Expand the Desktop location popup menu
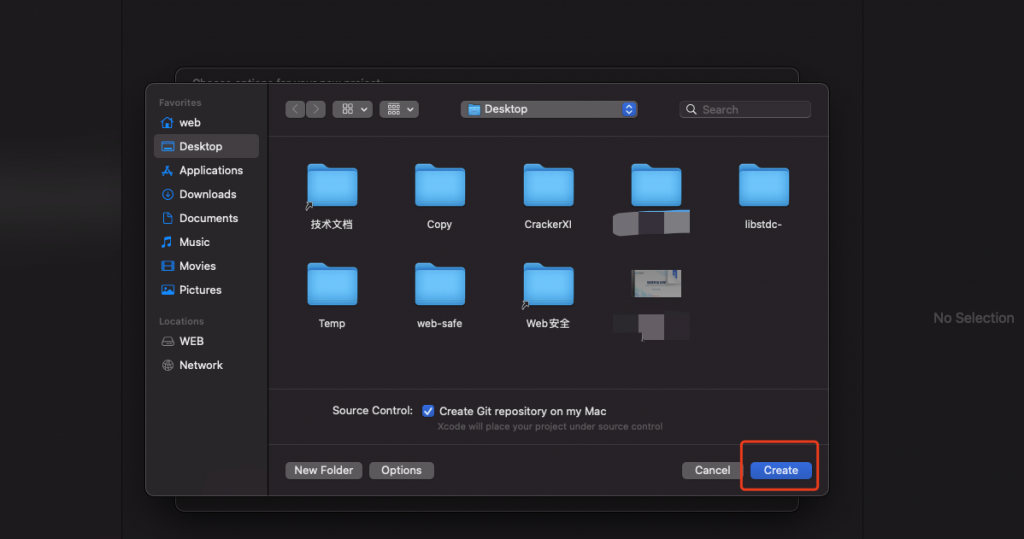Screen dimensions: 1024x539 549,109
